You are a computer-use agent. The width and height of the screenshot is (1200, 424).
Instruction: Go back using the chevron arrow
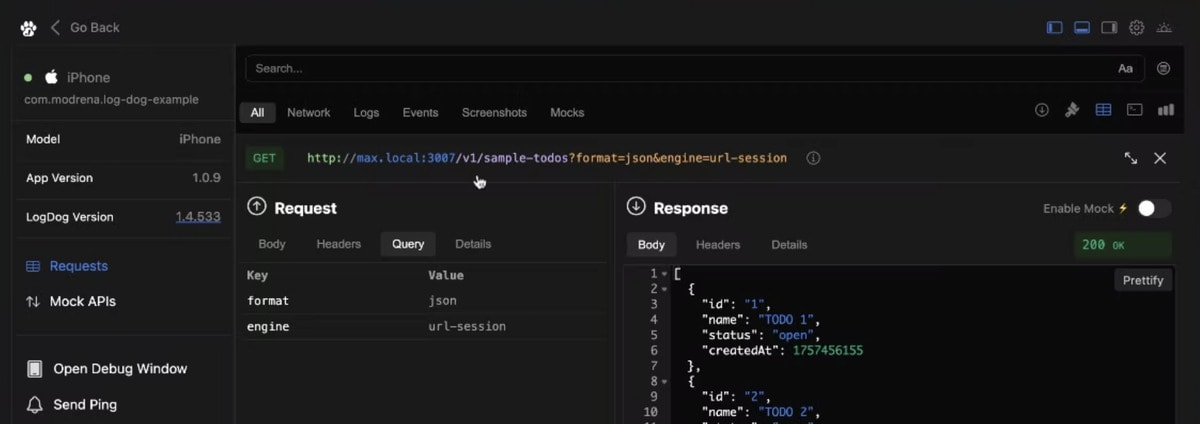coord(55,28)
